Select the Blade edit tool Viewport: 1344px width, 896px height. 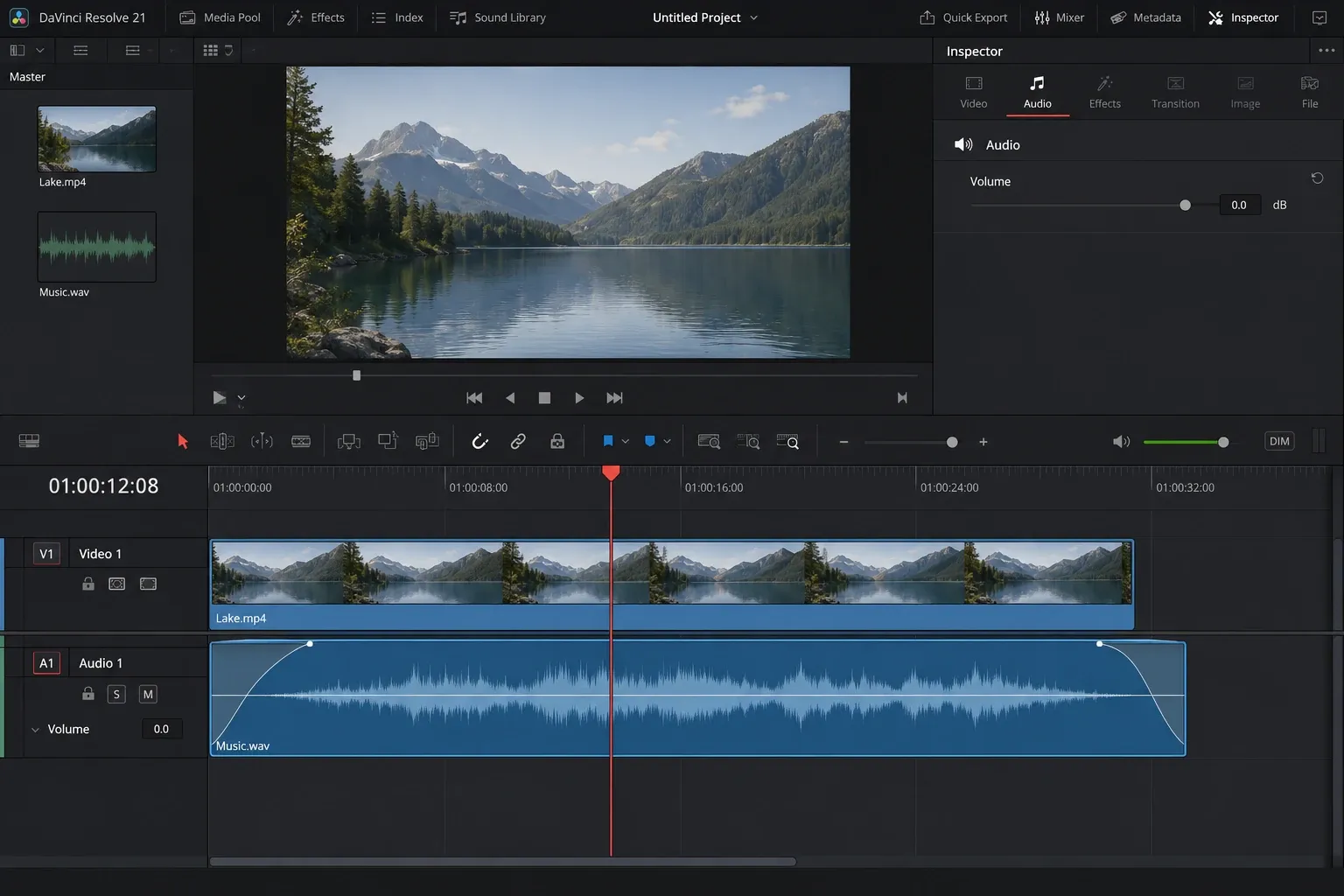[301, 442]
